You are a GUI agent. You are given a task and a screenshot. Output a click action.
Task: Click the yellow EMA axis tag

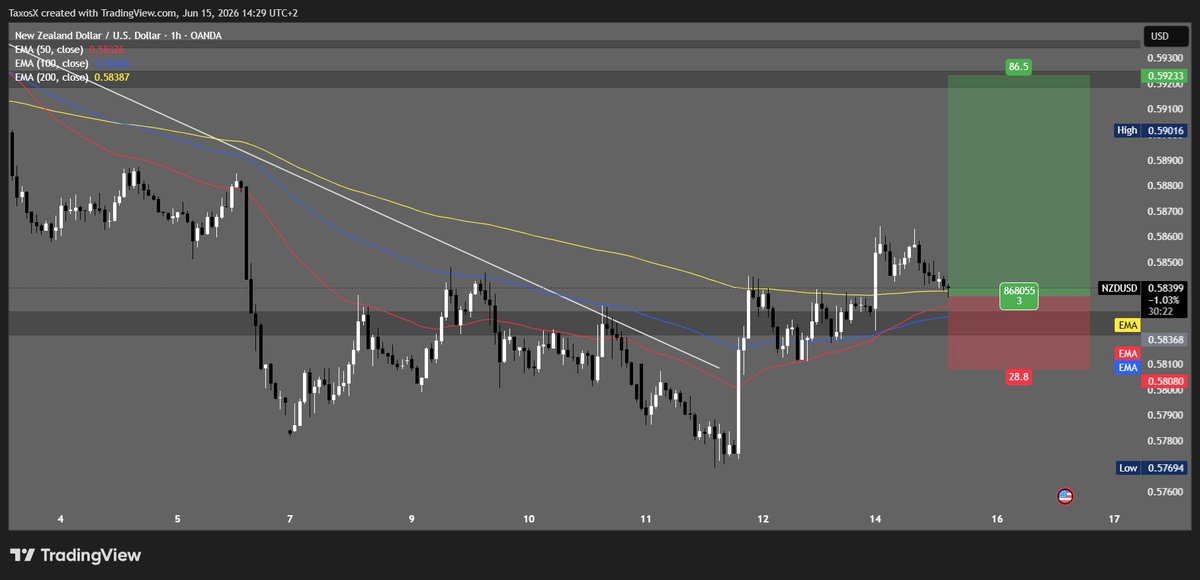(1127, 325)
